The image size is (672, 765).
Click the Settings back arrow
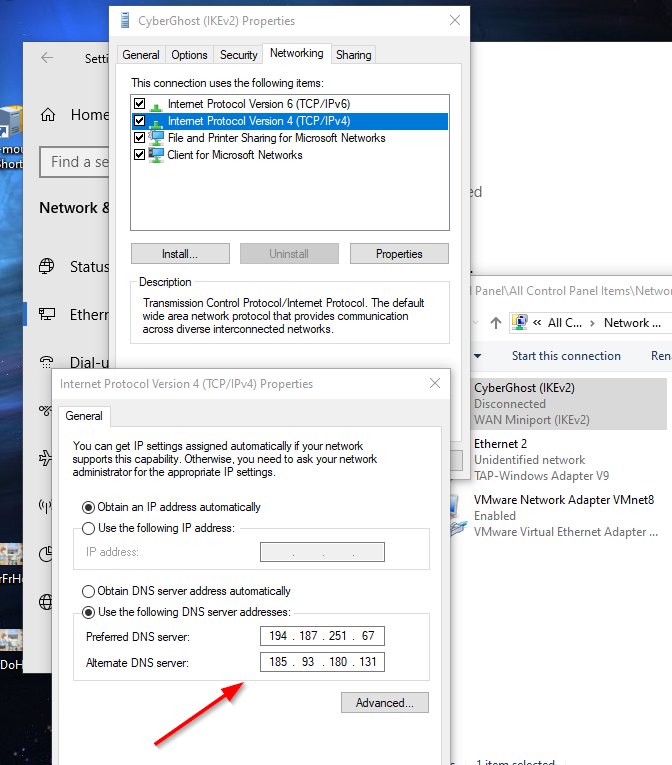click(47, 58)
